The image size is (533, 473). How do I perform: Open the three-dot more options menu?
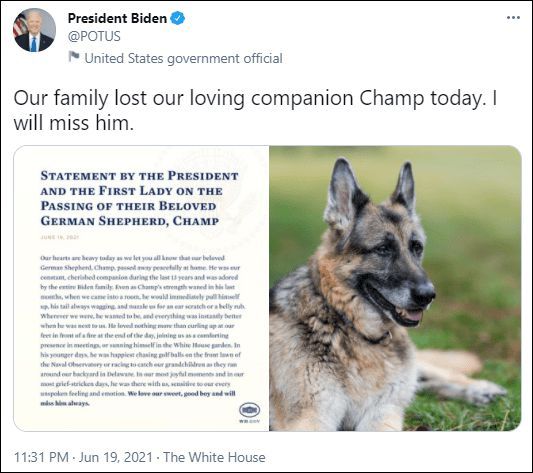coord(513,18)
